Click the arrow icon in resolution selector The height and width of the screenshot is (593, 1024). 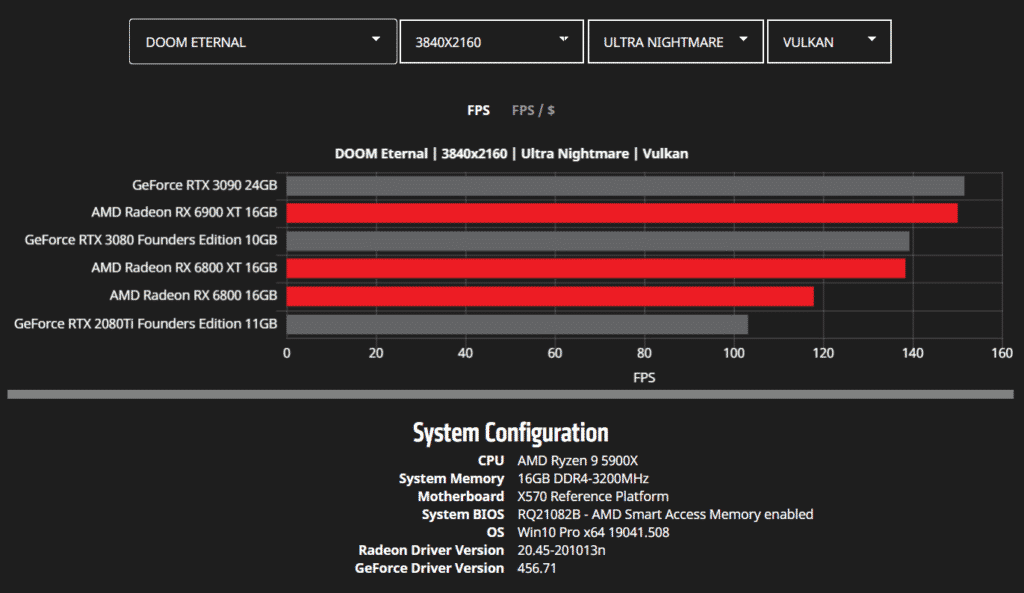[x=564, y=39]
